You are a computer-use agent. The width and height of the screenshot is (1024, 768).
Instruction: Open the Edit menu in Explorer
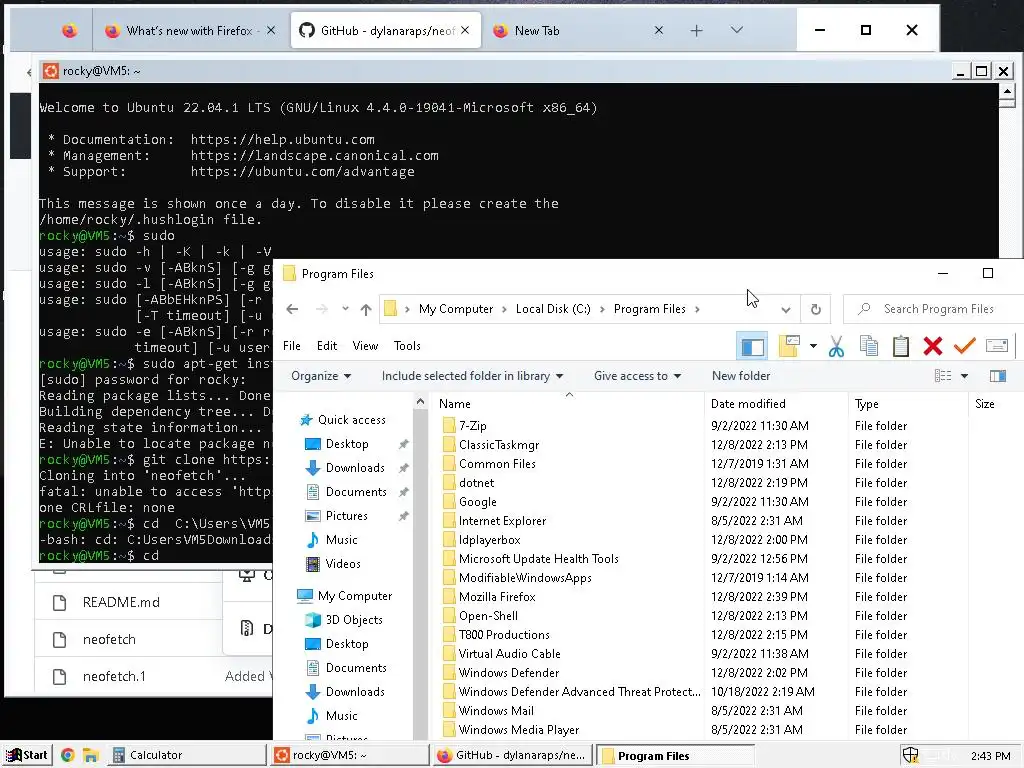[x=327, y=346]
